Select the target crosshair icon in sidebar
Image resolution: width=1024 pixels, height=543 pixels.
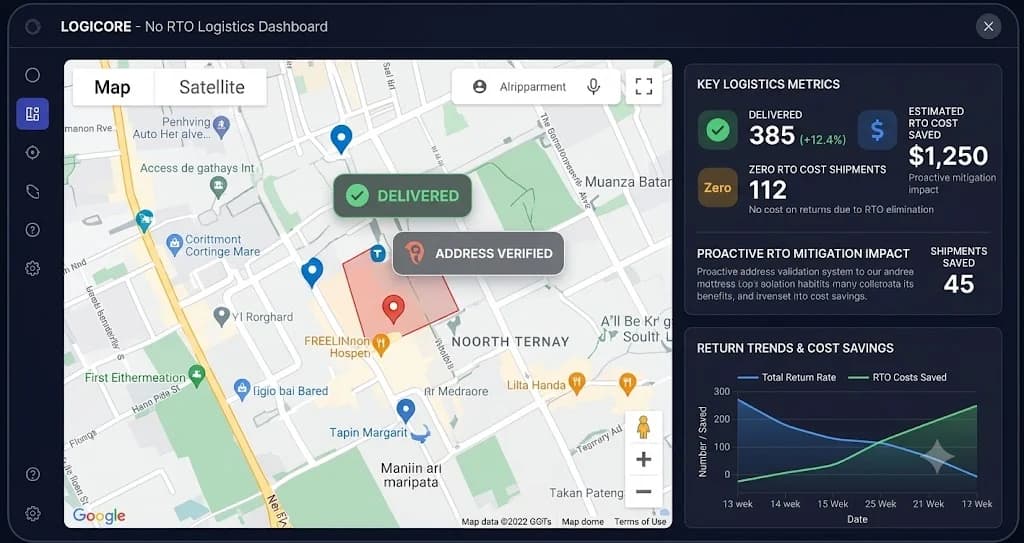[33, 152]
